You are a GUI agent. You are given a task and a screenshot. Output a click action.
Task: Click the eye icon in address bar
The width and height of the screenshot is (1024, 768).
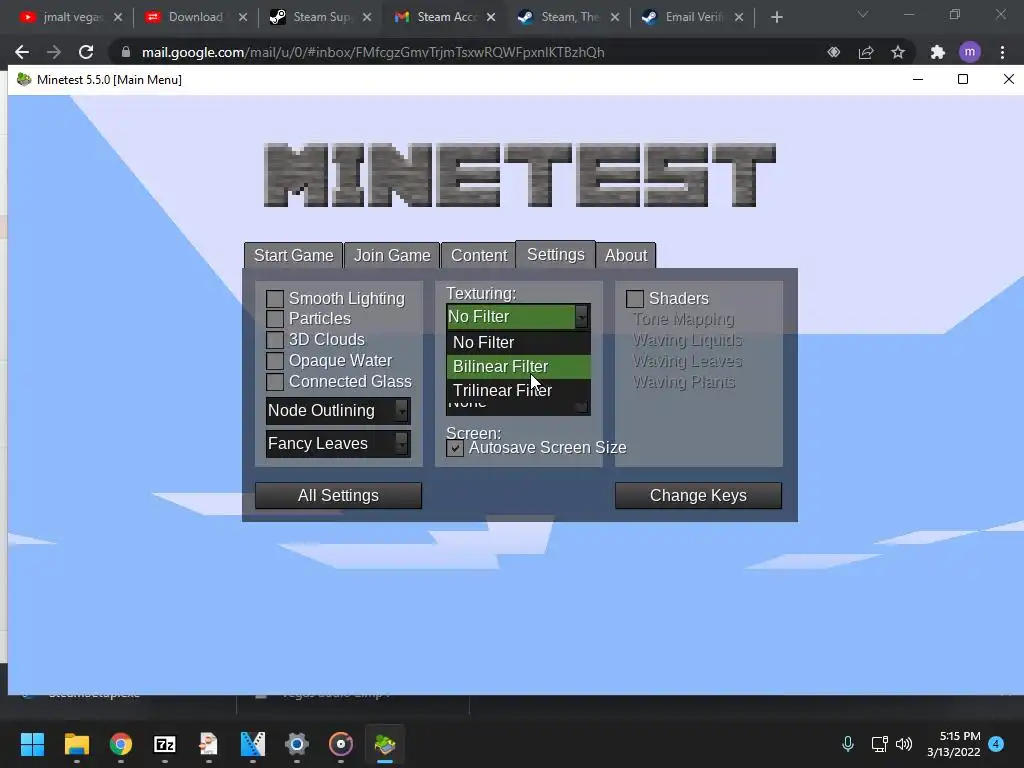point(834,52)
